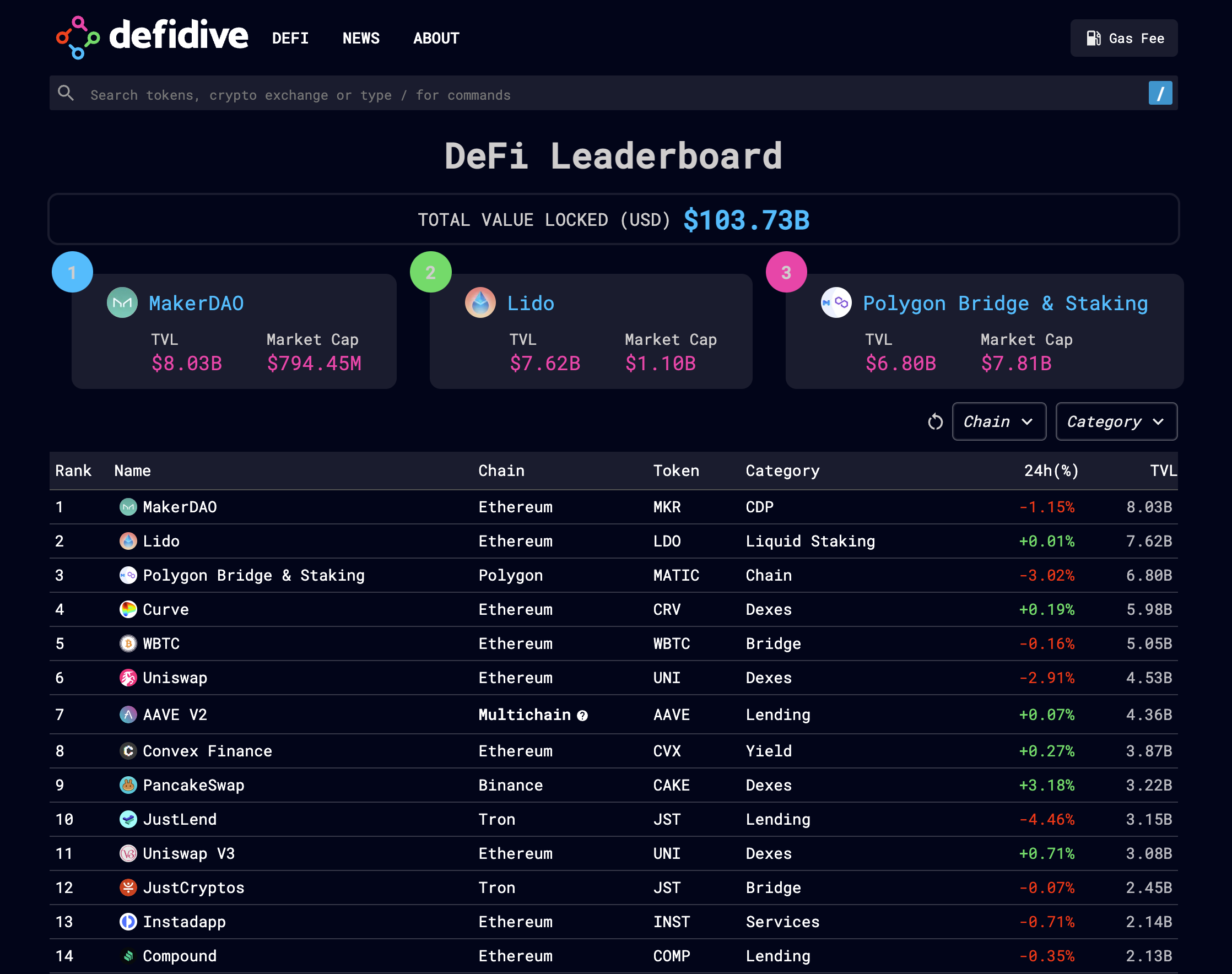Click Convex Finance name in row 8
Screen dimensions: 1232x974
click(x=207, y=751)
